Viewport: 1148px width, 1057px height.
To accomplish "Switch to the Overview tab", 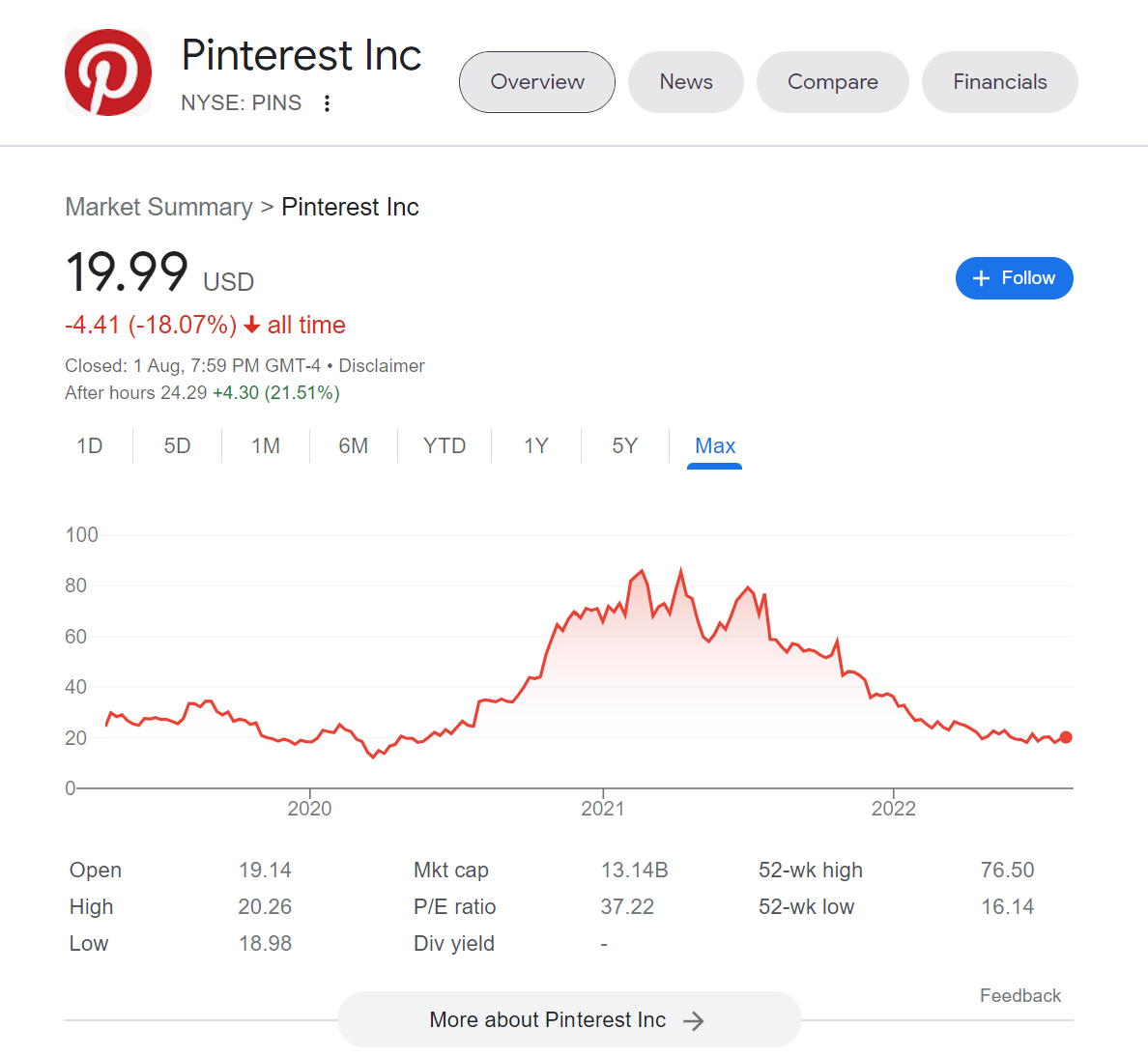I will tap(537, 82).
